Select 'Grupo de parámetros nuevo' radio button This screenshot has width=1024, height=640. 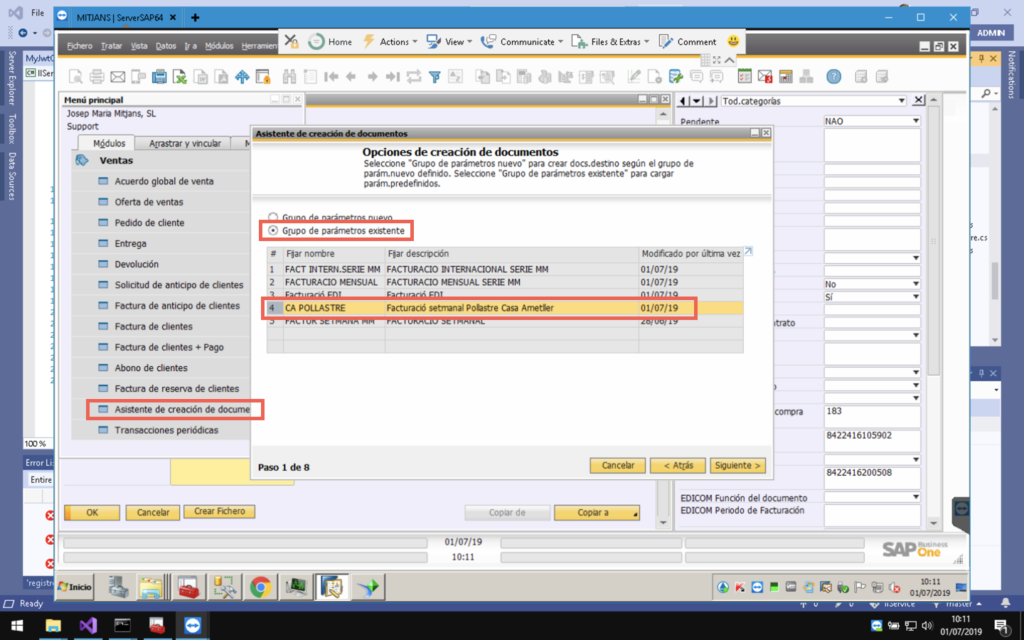273,217
